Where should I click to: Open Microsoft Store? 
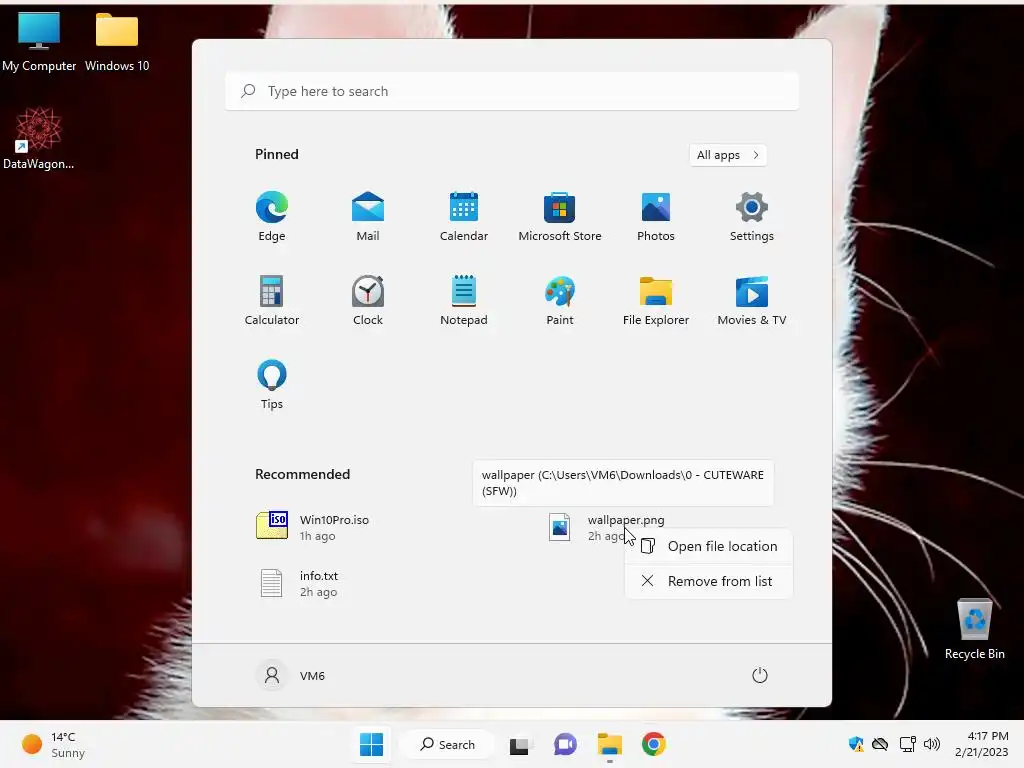point(560,216)
